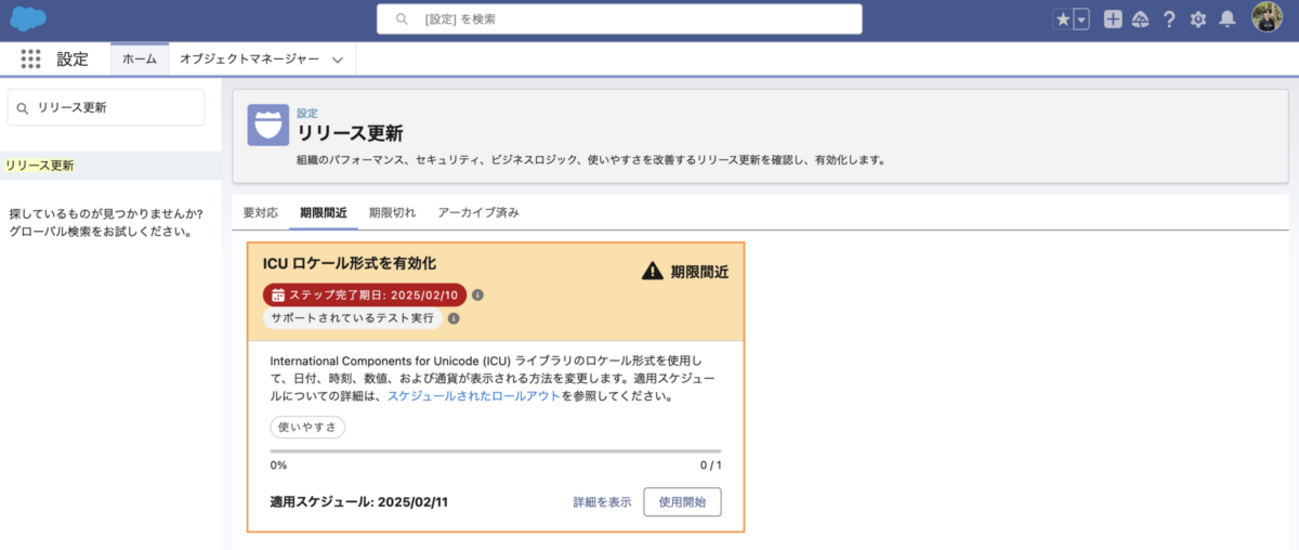Click the 0 / 1 progress count

[x=710, y=465]
